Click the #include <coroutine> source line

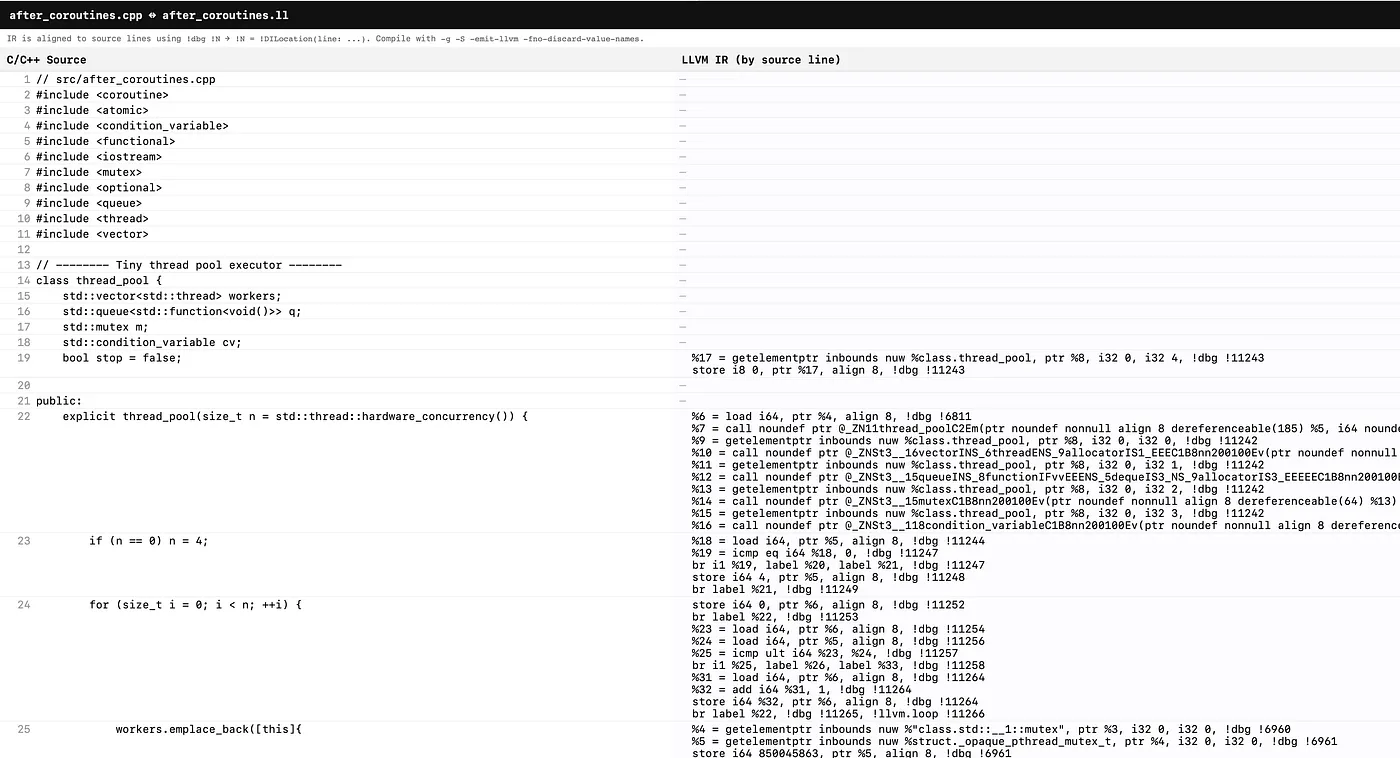(x=102, y=95)
